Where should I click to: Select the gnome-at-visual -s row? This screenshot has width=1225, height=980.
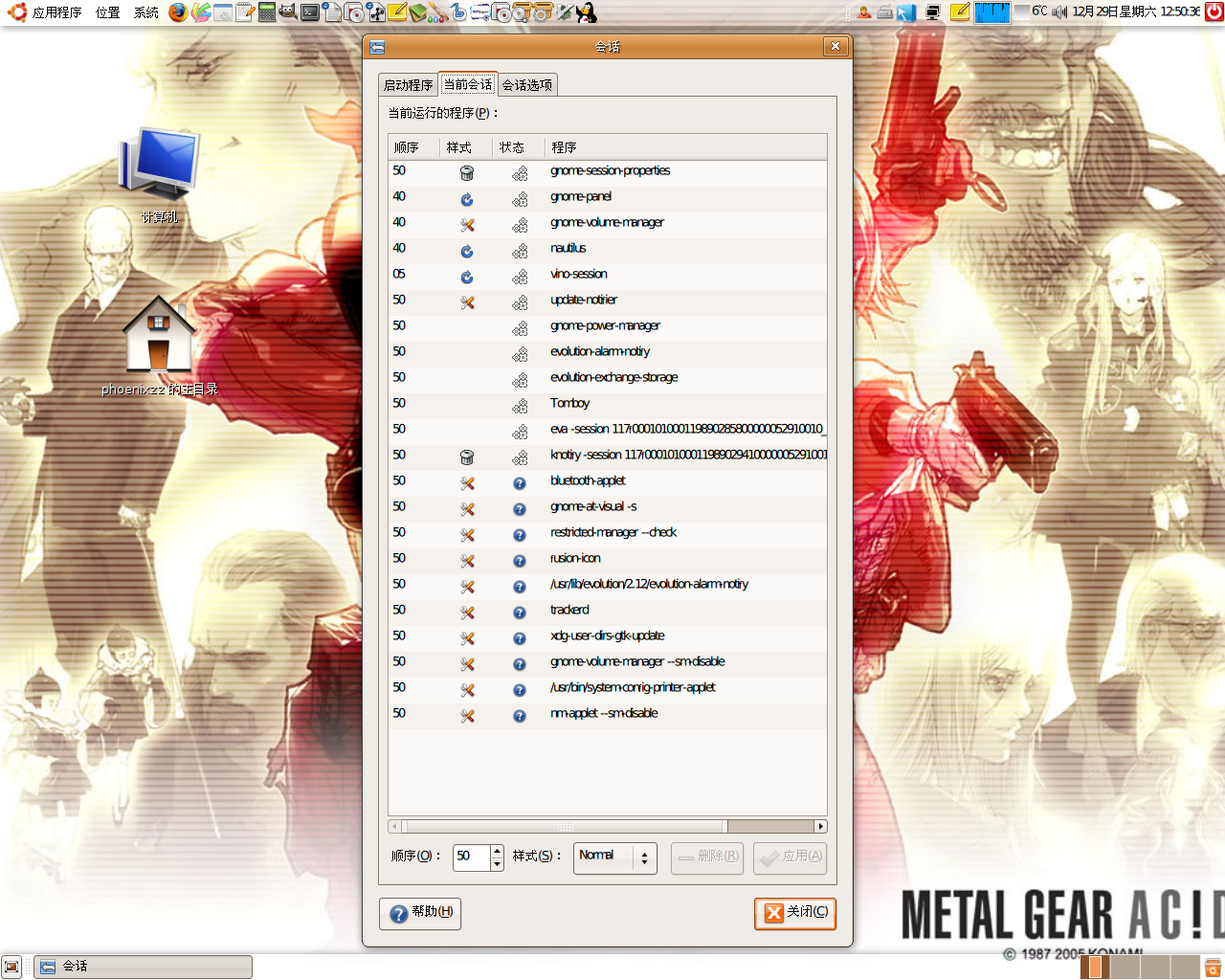point(608,507)
